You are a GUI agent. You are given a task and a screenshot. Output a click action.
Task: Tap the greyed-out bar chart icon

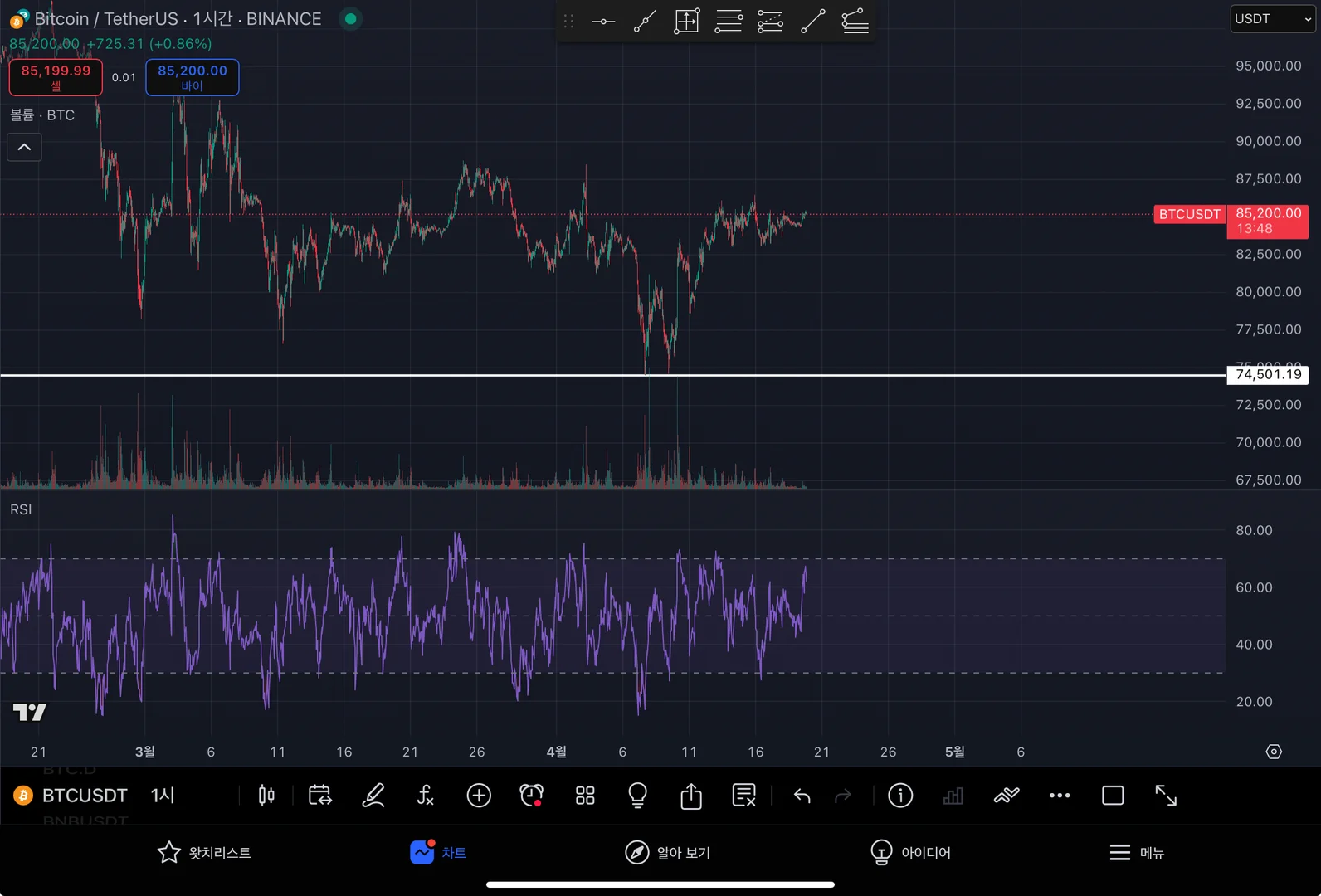click(953, 796)
